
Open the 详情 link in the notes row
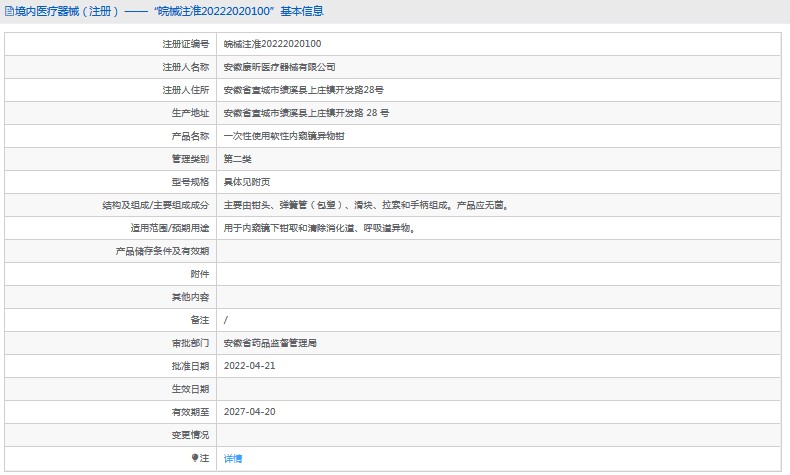[233, 458]
